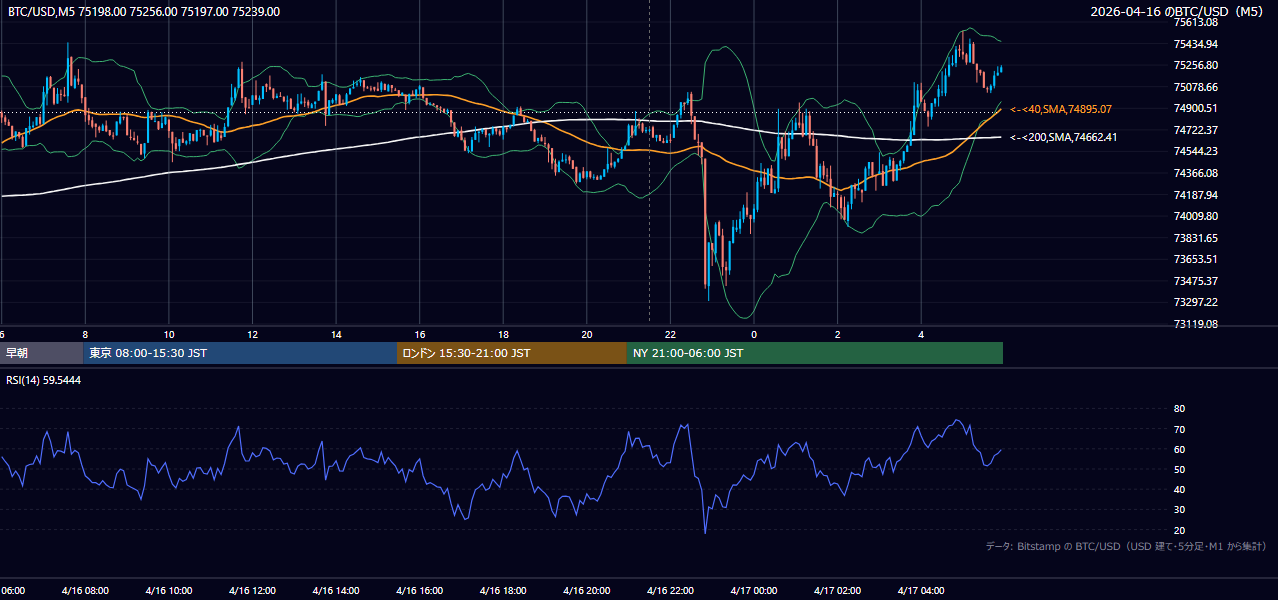The height and width of the screenshot is (600, 1278).
Task: Click hour label 12 under the price chart
Action: point(253,334)
